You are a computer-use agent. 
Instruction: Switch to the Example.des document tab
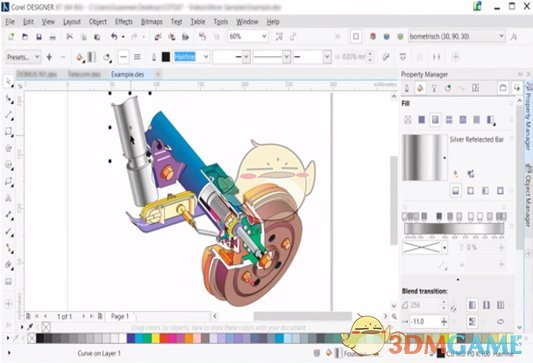128,74
